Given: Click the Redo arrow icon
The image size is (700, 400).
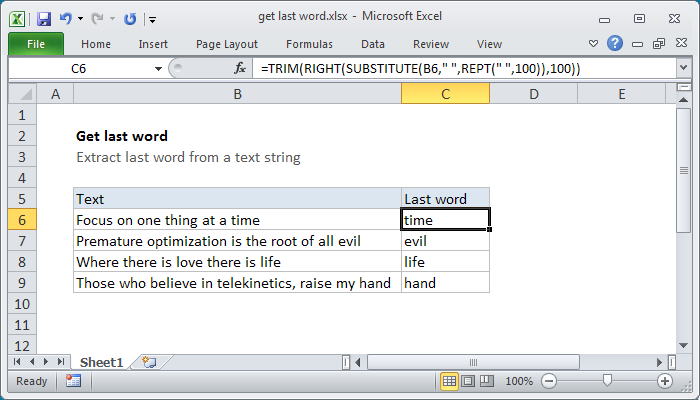Looking at the screenshot, I should coord(97,19).
